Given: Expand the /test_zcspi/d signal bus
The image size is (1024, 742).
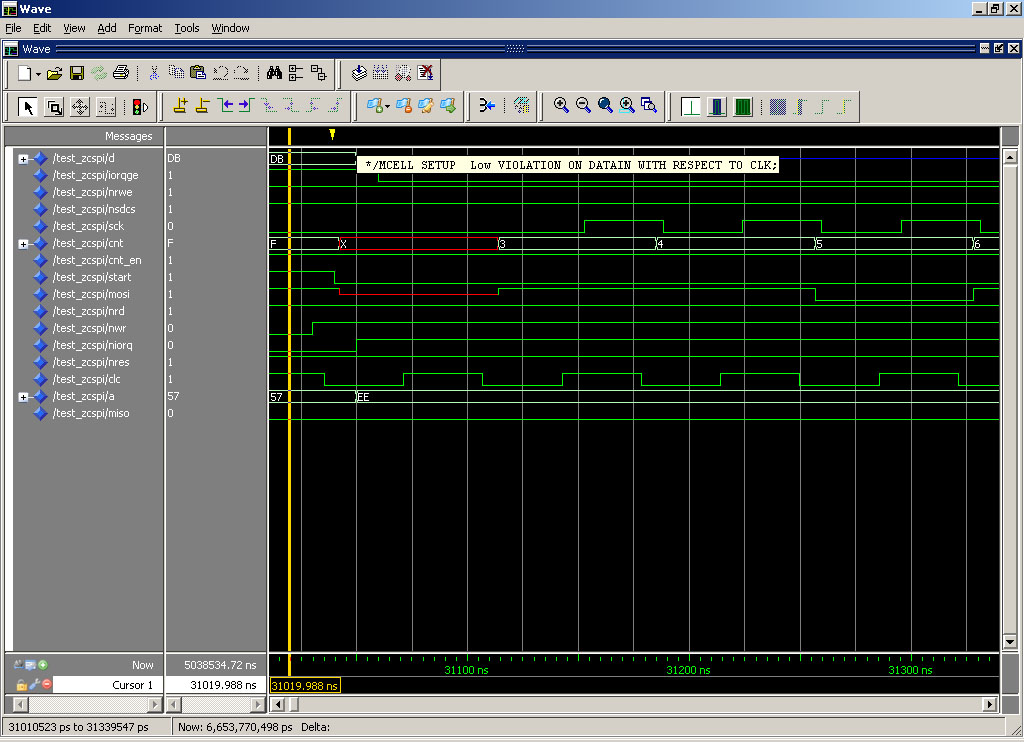Looking at the screenshot, I should (x=23, y=158).
